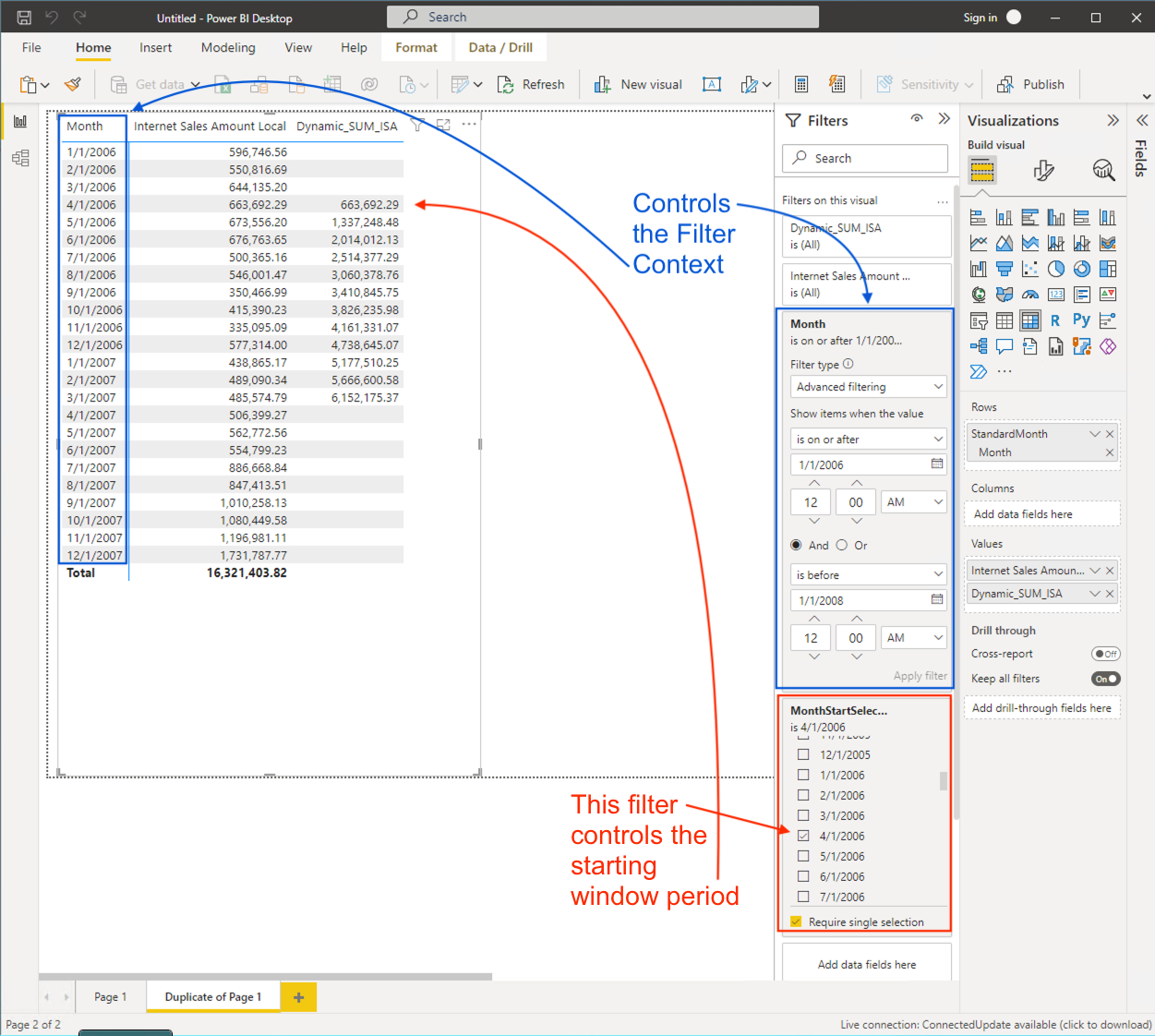
Task: Open the Format ribbon tab
Action: [x=416, y=47]
